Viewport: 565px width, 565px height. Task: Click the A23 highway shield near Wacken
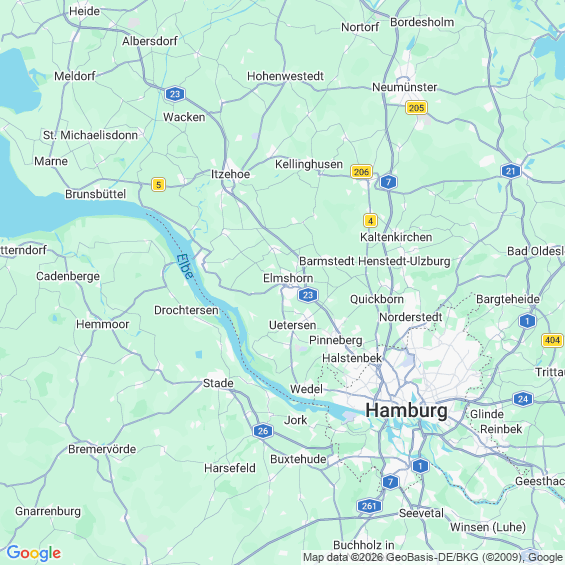tap(175, 94)
